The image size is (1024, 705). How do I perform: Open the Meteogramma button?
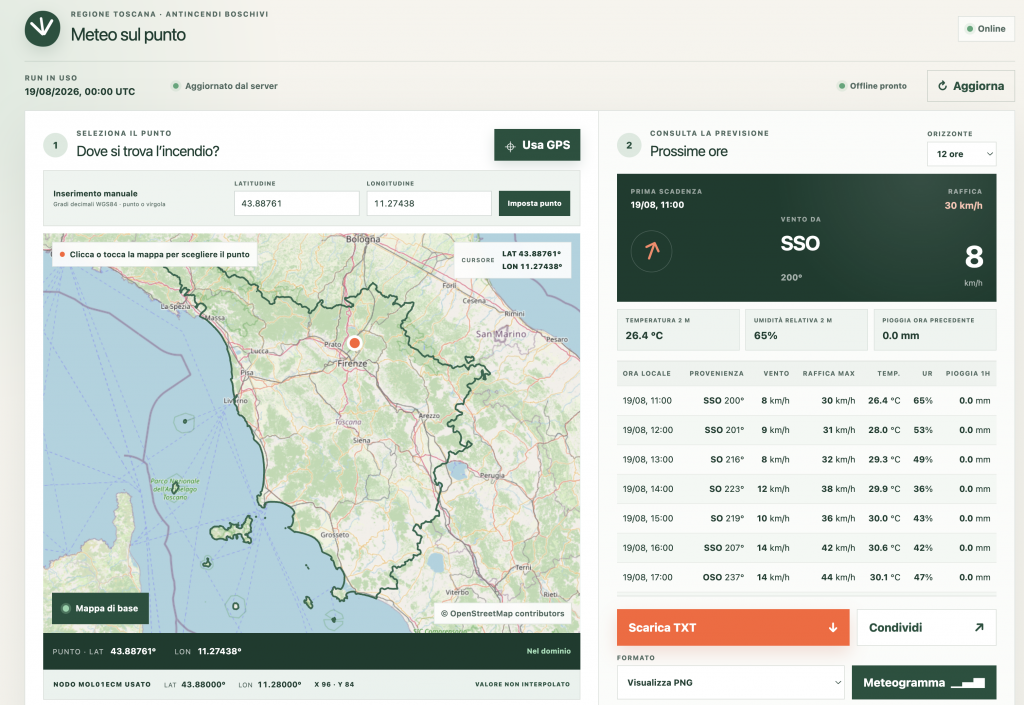[x=924, y=683]
